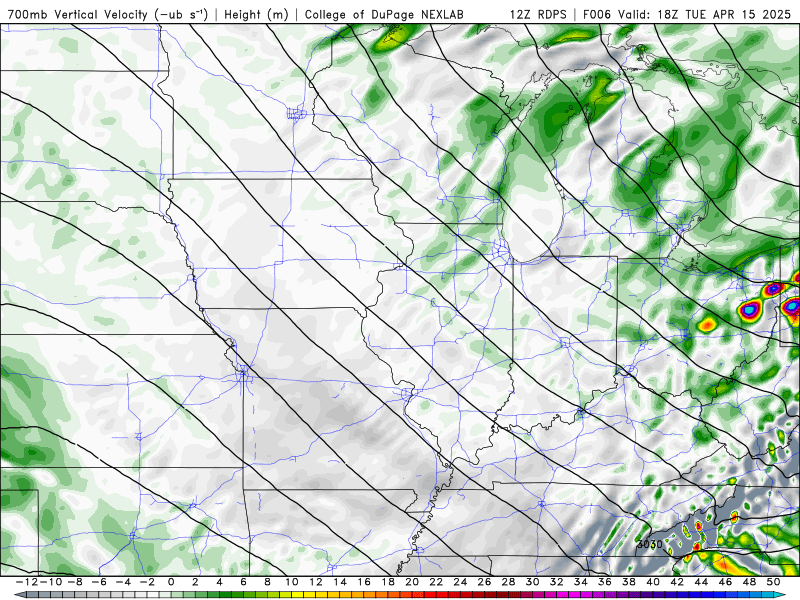Click the '44' value on the color scale
The width and height of the screenshot is (800, 600).
(701, 582)
